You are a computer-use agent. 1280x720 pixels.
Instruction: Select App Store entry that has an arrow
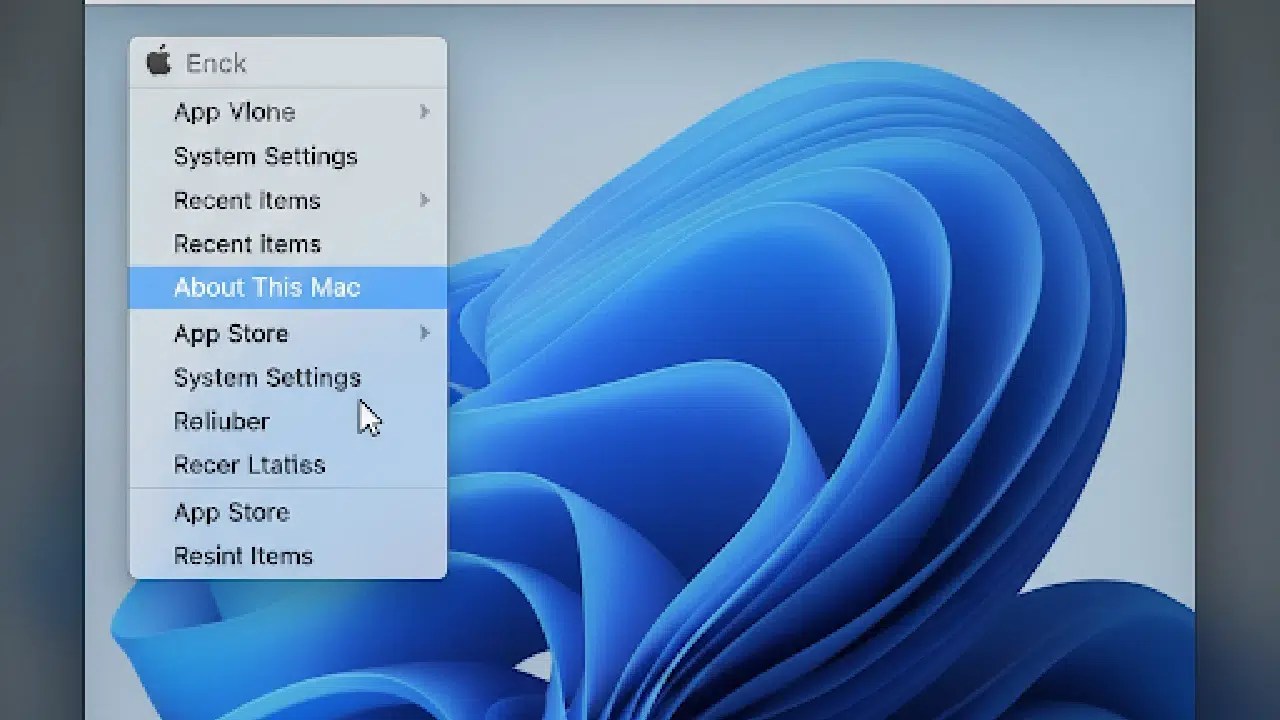288,333
